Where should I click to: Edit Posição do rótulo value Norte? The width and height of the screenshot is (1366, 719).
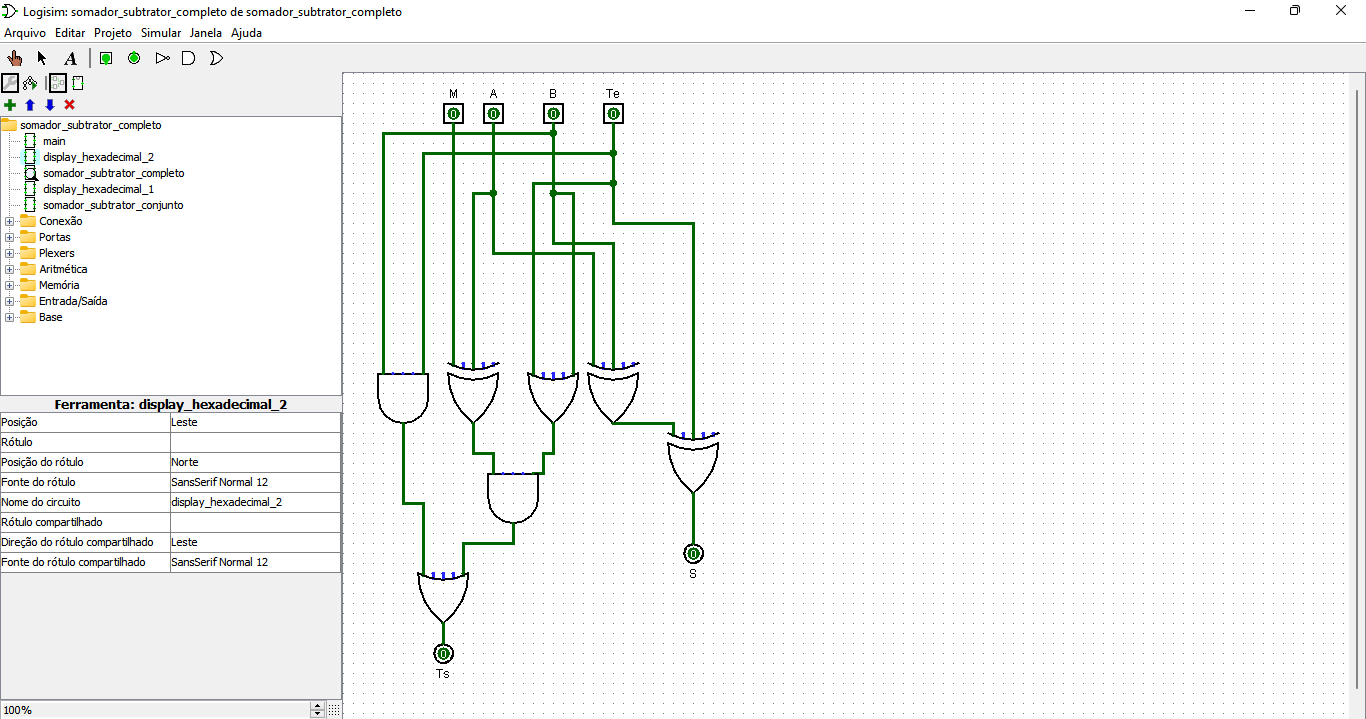click(255, 462)
